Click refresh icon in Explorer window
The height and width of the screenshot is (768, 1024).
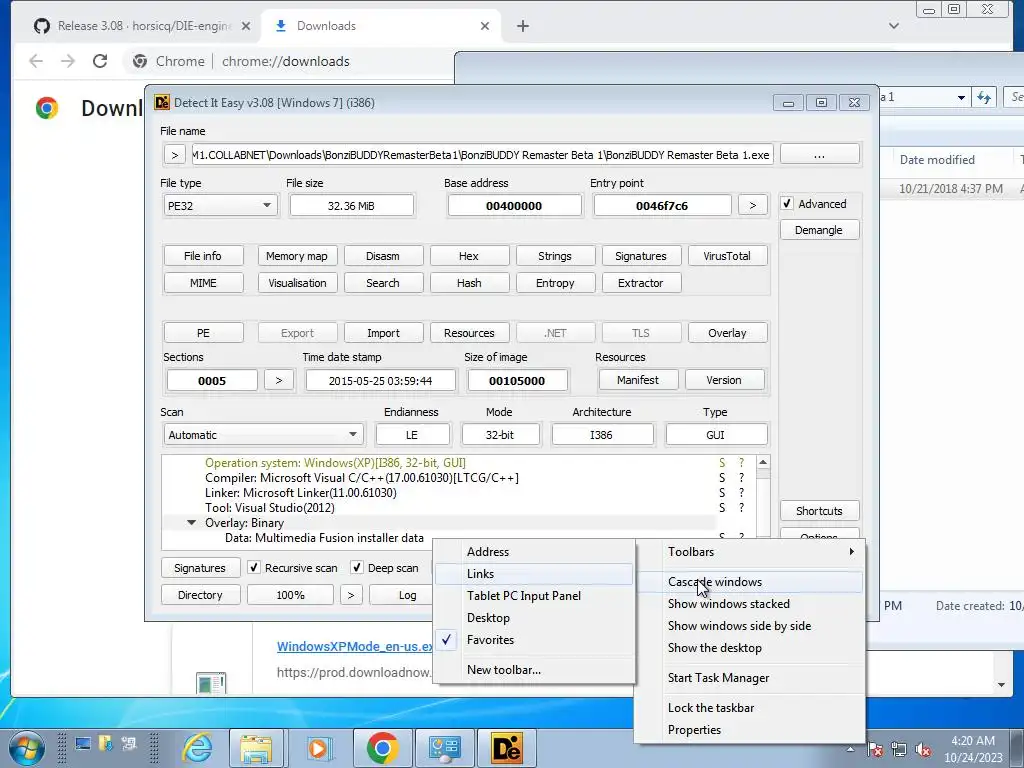984,98
